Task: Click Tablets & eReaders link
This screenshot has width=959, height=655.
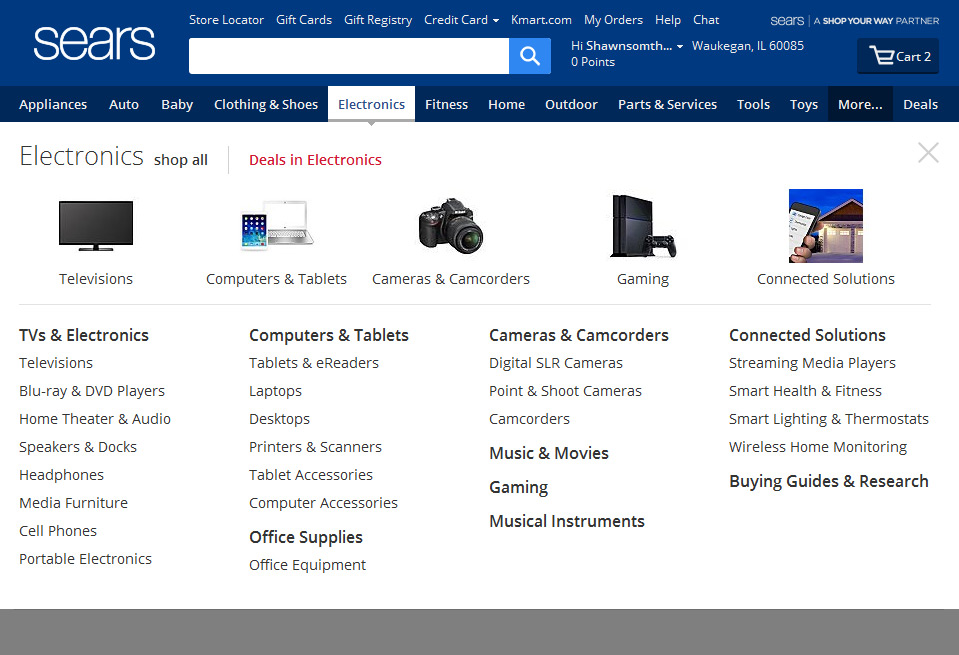Action: pyautogui.click(x=314, y=363)
